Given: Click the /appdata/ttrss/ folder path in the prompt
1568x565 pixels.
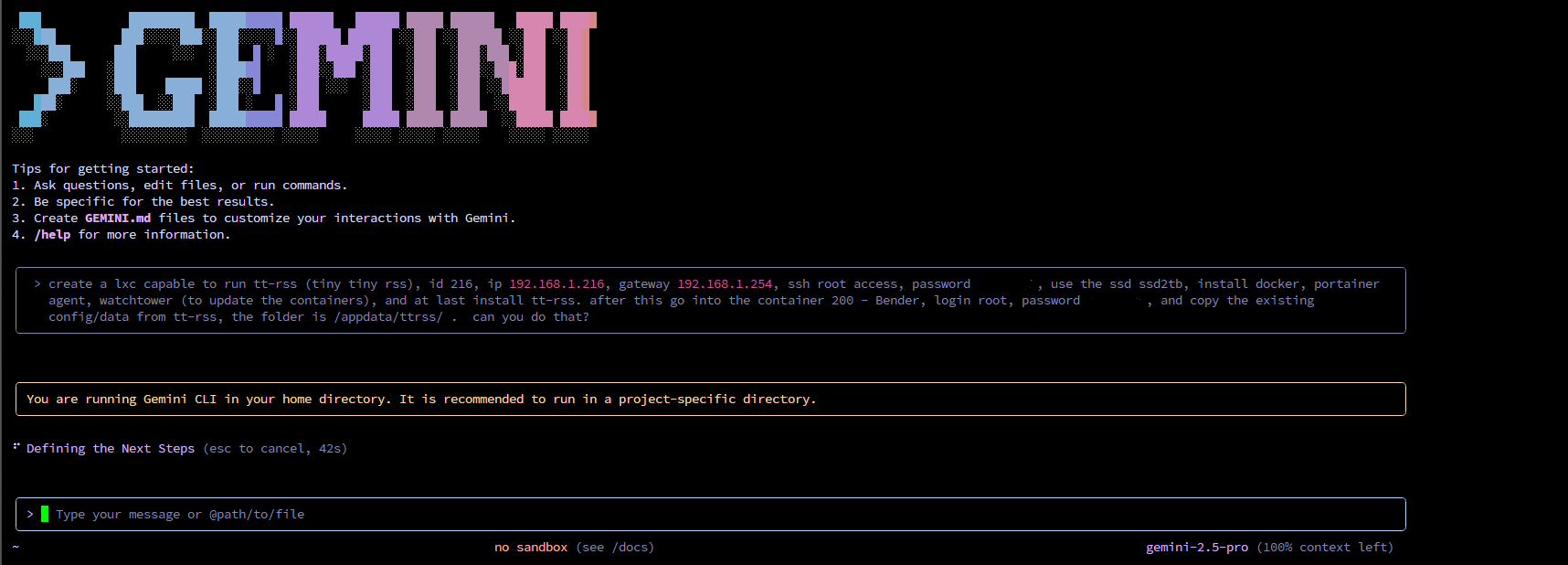Looking at the screenshot, I should (388, 317).
